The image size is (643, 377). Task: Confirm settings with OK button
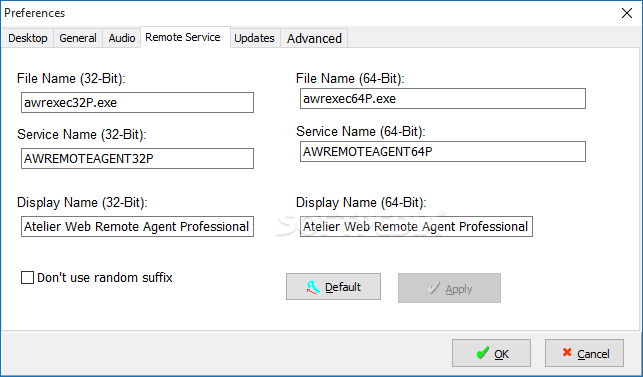491,353
